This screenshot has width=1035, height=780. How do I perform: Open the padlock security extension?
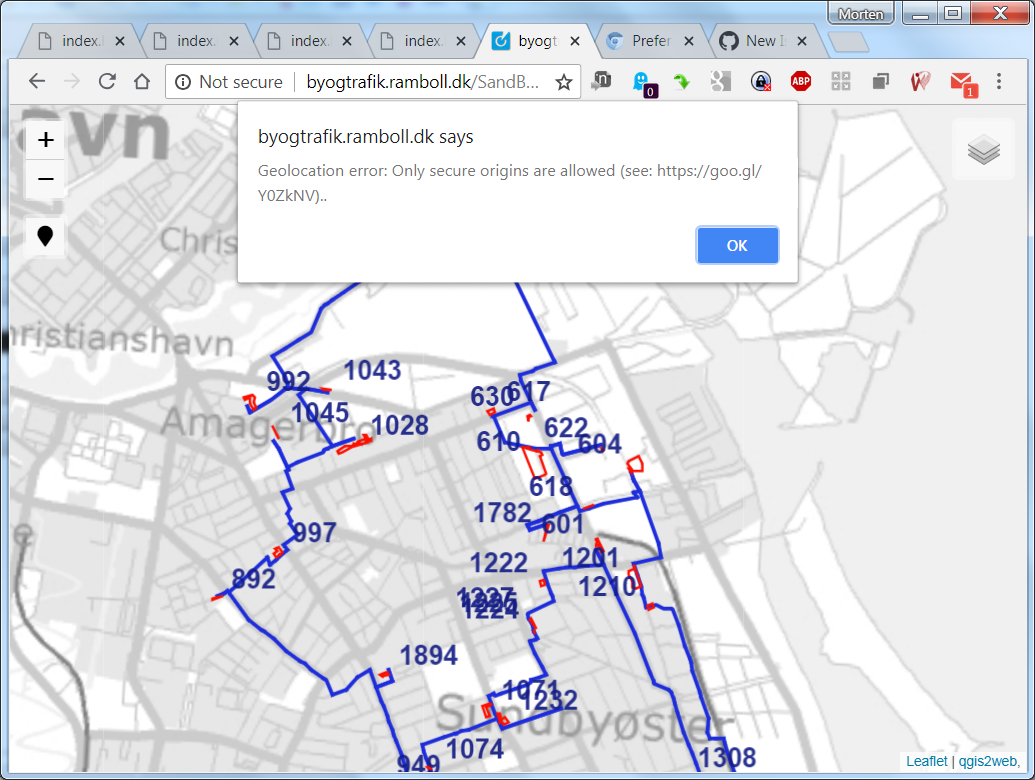point(760,81)
